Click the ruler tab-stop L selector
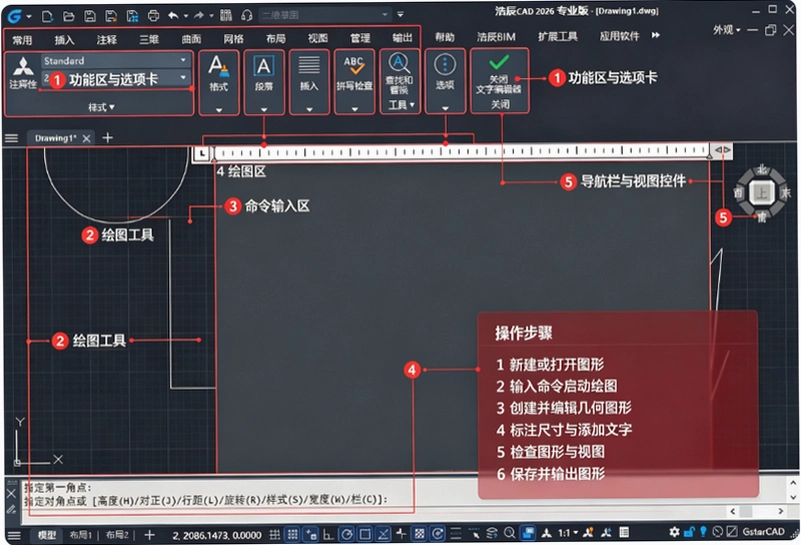 [x=202, y=153]
